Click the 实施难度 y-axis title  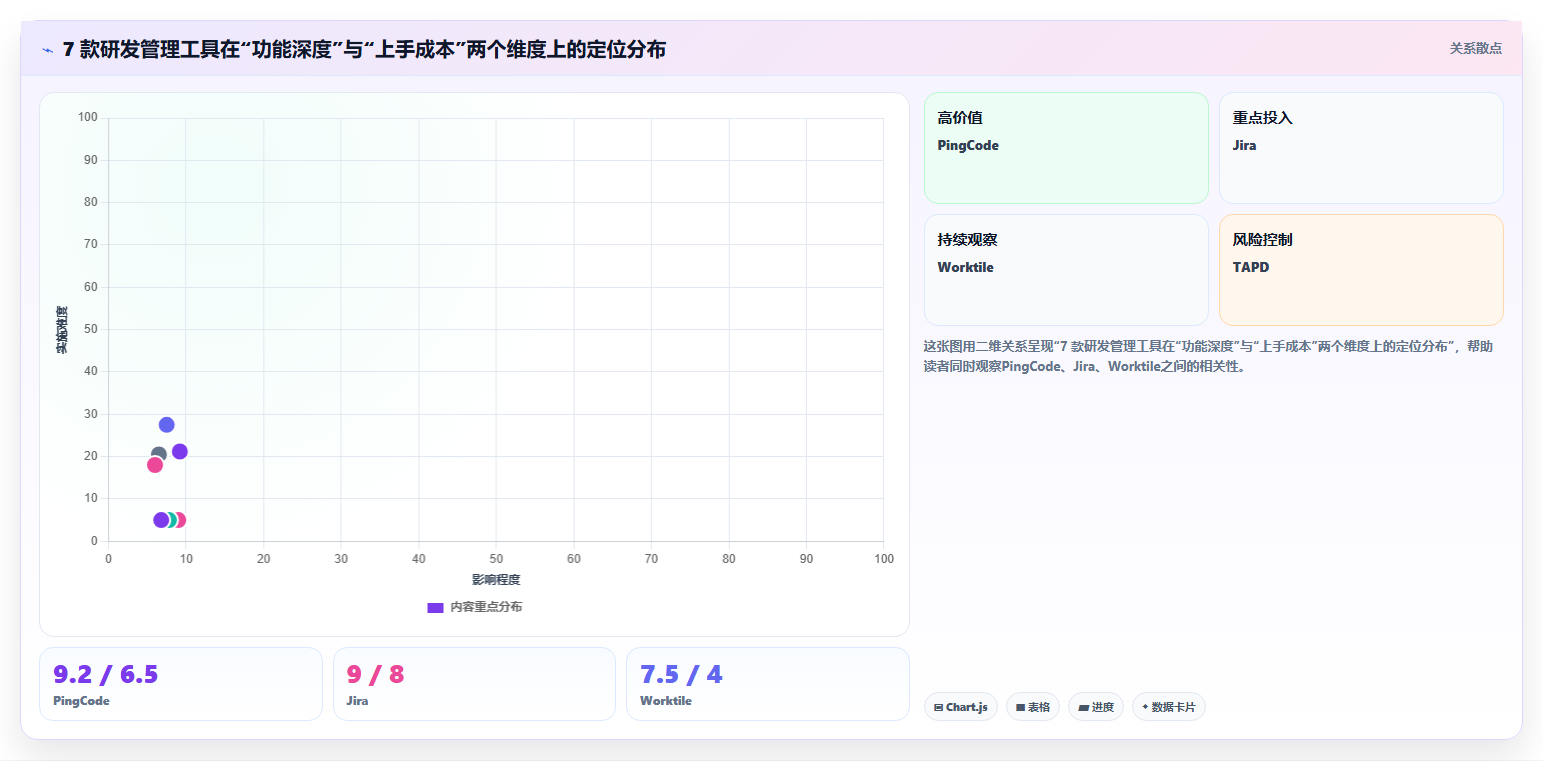(x=62, y=330)
